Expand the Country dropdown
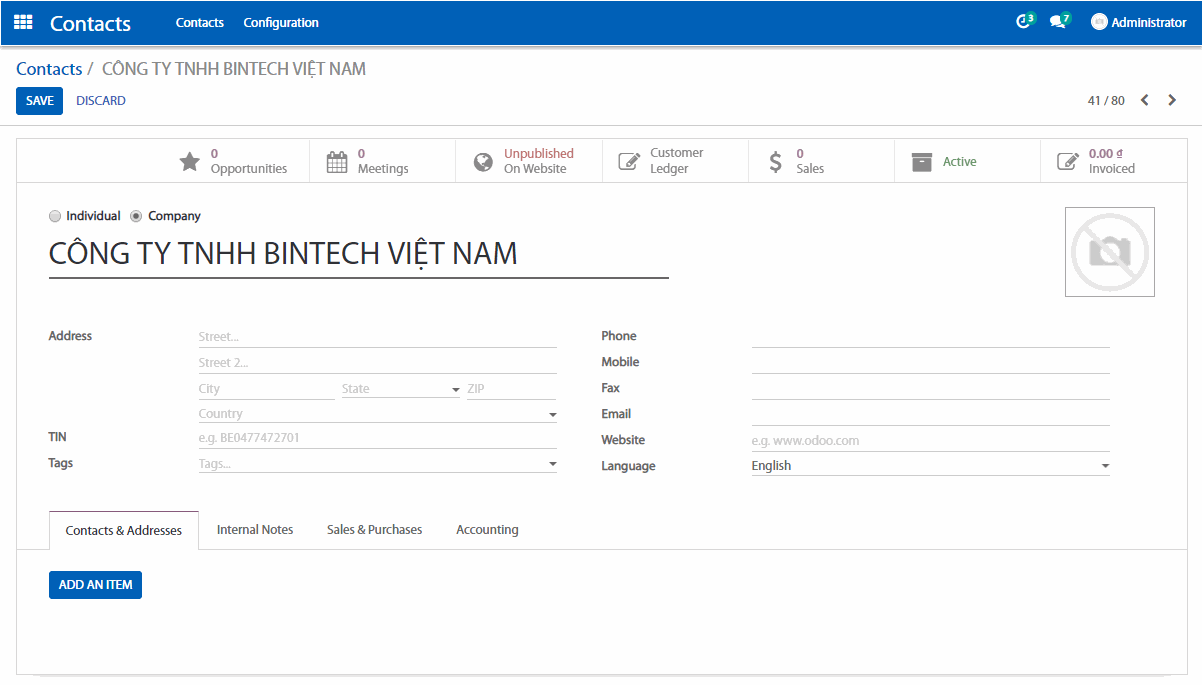This screenshot has height=685, width=1202. coord(552,414)
